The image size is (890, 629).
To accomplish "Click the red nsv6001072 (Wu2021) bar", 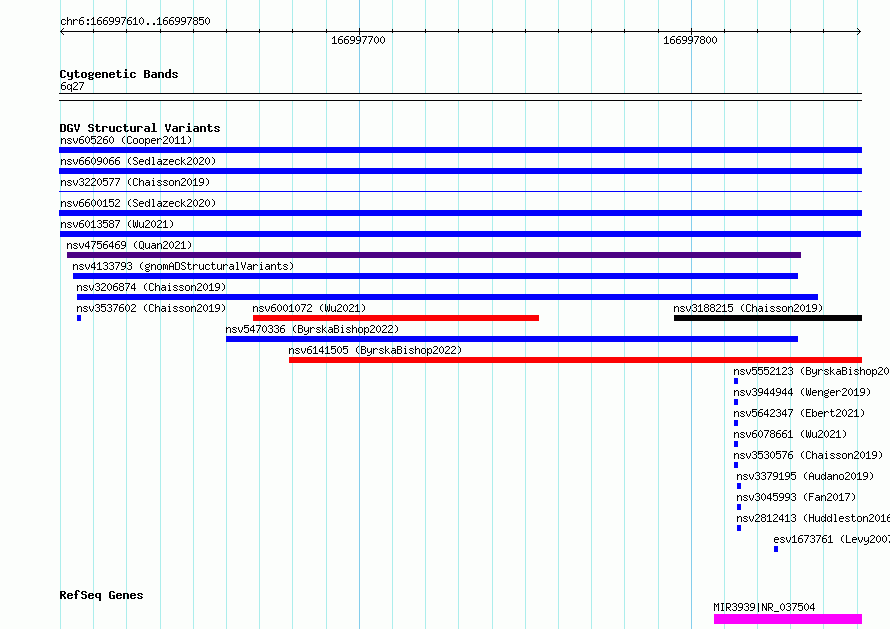I will [396, 318].
